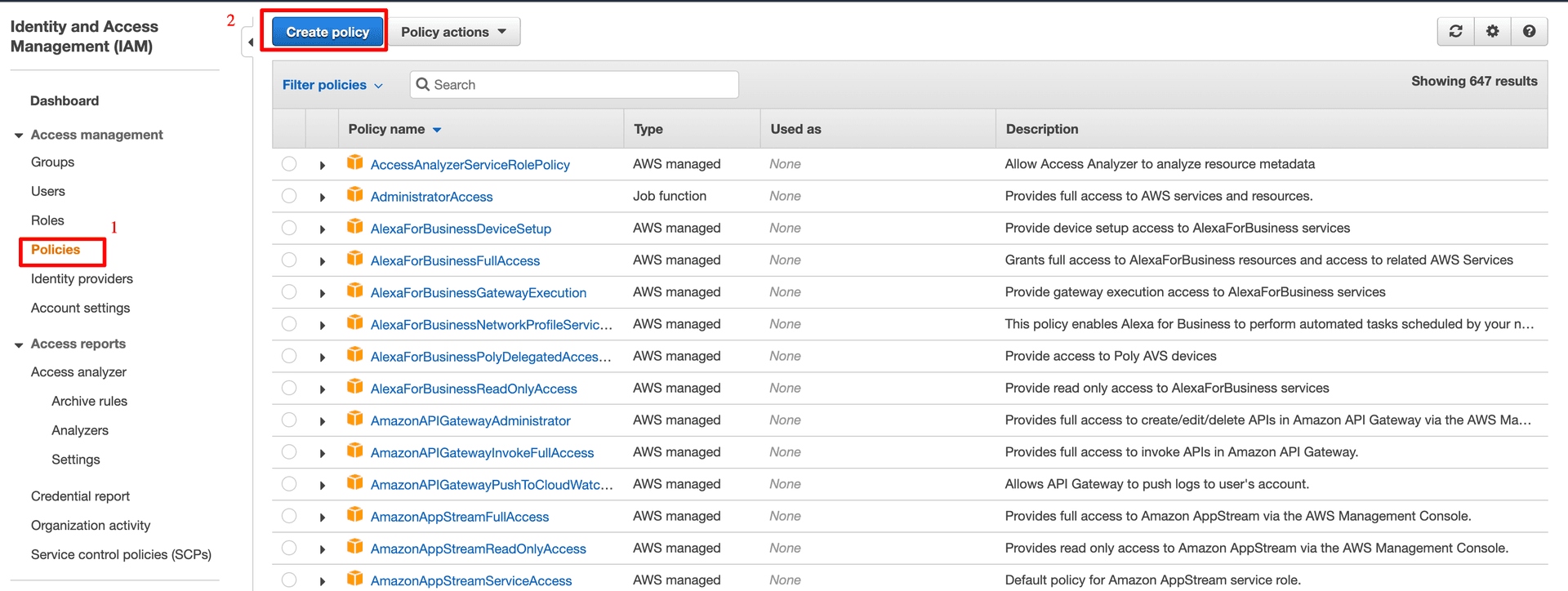1568x591 pixels.
Task: Open Archive rules under Access analyzer
Action: [89, 401]
